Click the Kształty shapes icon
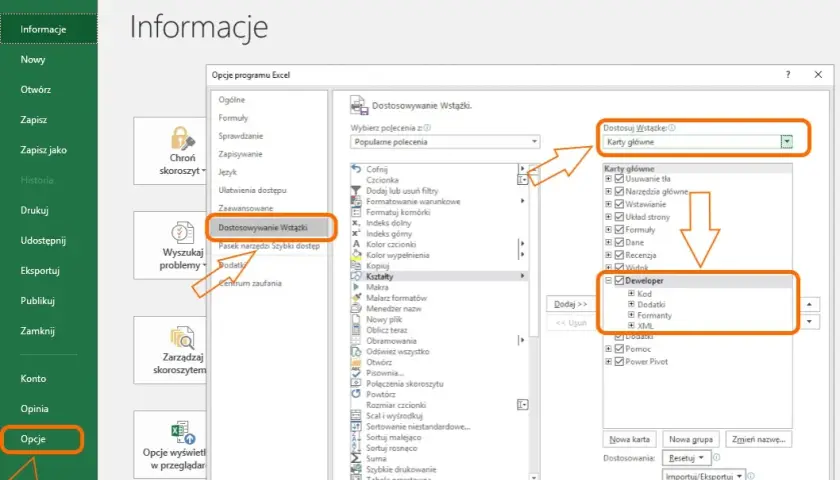This screenshot has width=840, height=480. 356,276
